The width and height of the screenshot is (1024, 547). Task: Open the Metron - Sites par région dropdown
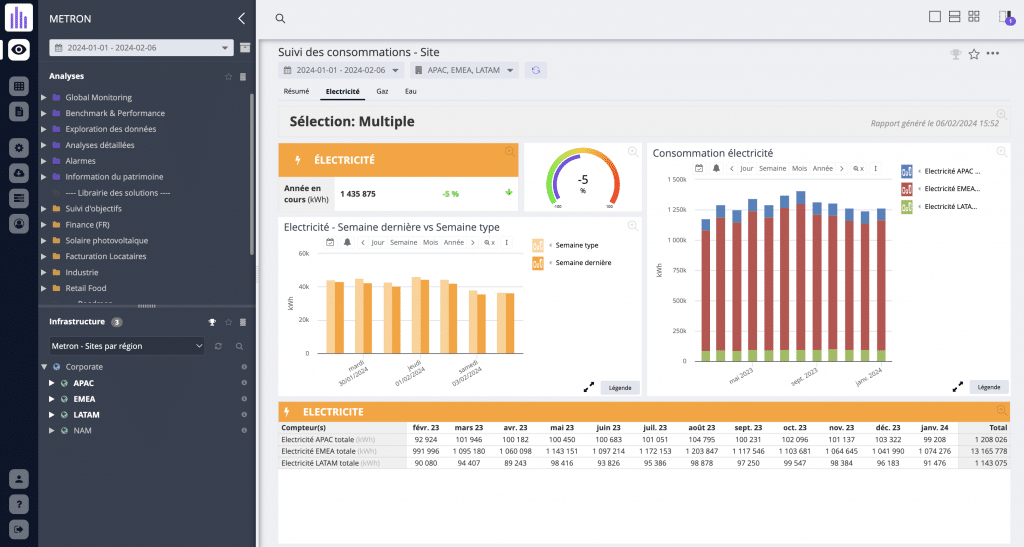[x=127, y=346]
